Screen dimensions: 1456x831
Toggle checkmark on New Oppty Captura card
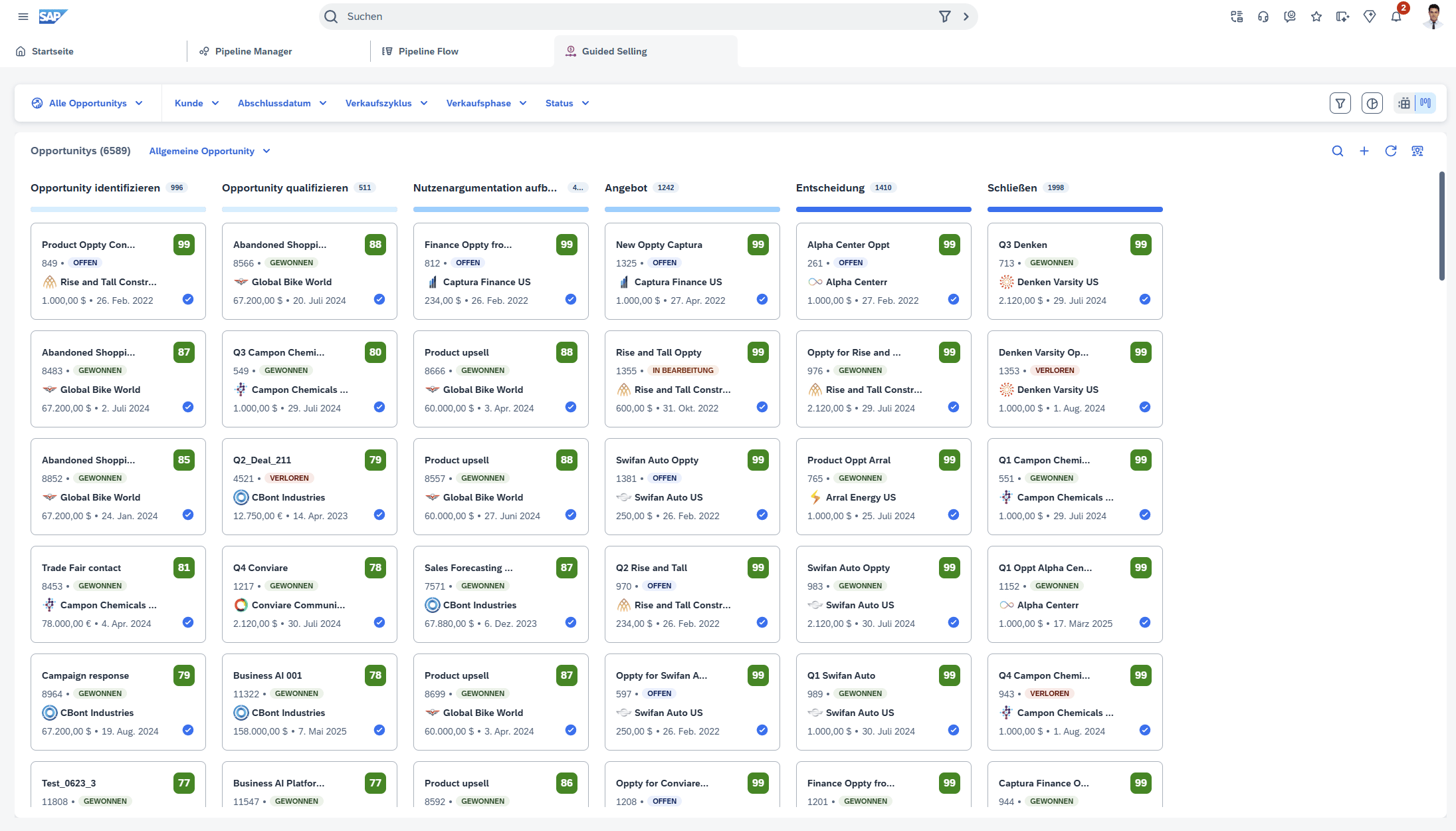(x=762, y=299)
